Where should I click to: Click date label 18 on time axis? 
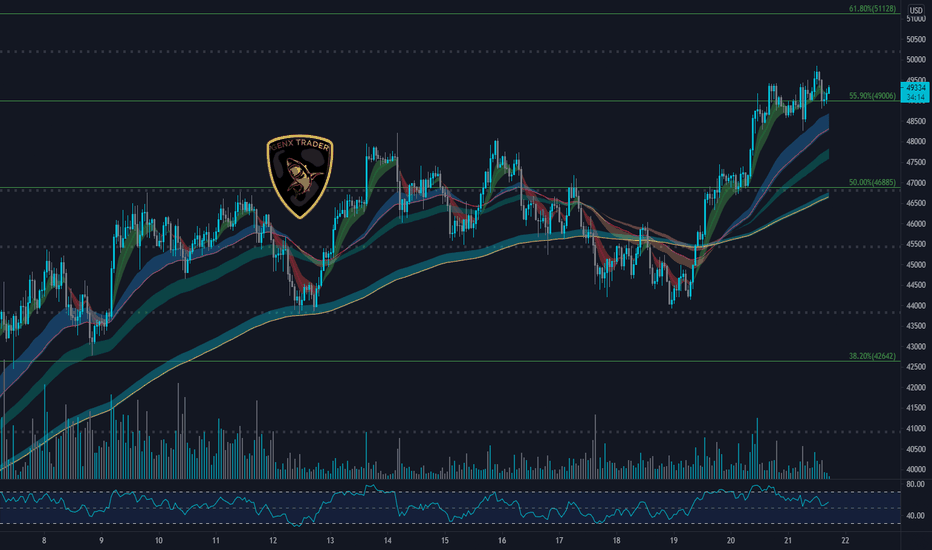pyautogui.click(x=616, y=541)
